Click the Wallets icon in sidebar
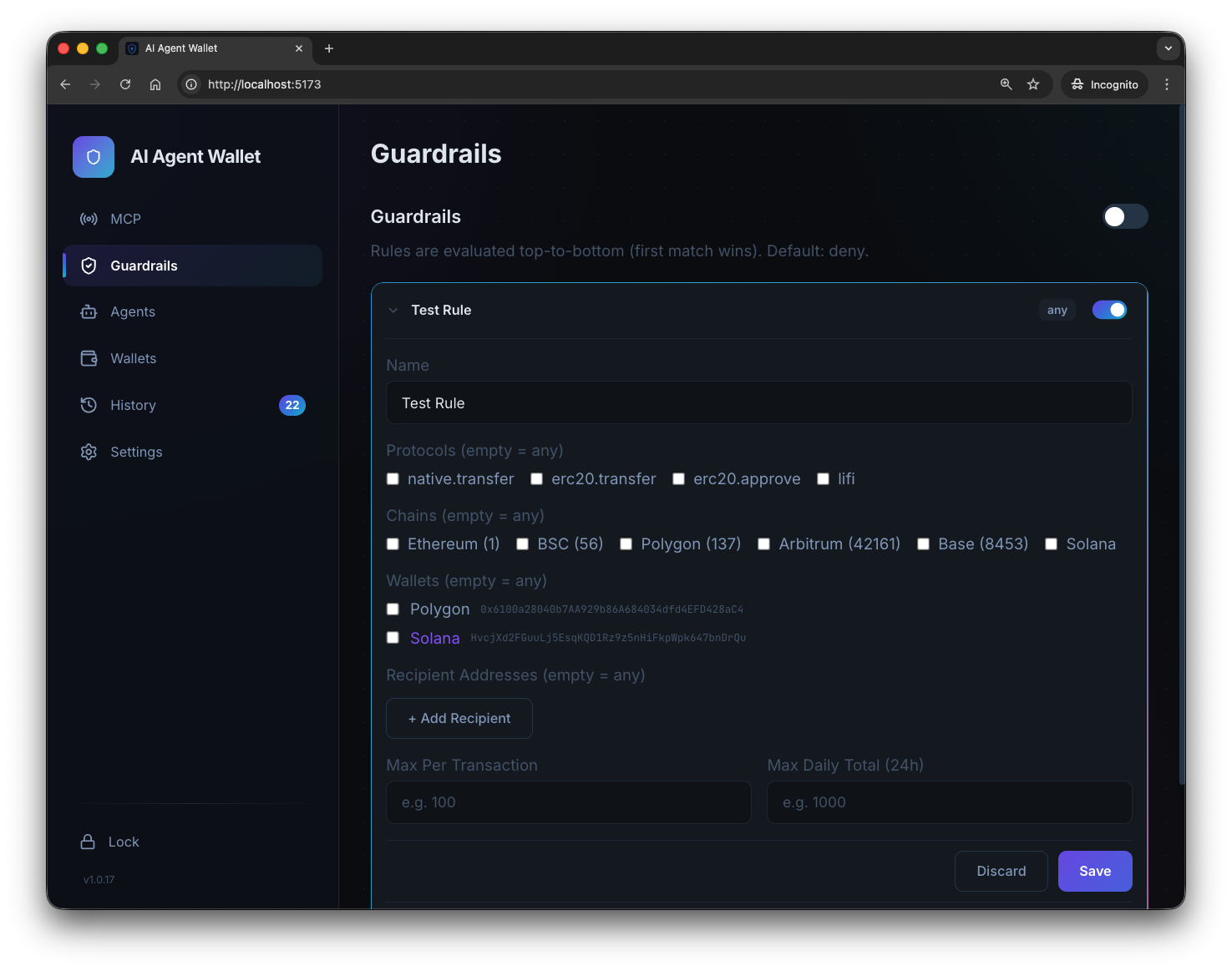 point(89,358)
